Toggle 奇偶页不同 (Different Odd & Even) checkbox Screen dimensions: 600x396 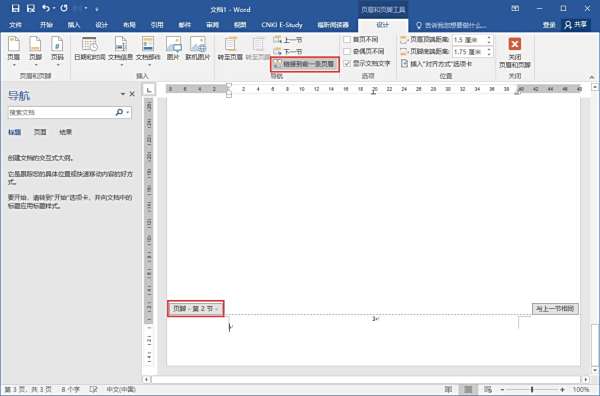pyautogui.click(x=347, y=51)
